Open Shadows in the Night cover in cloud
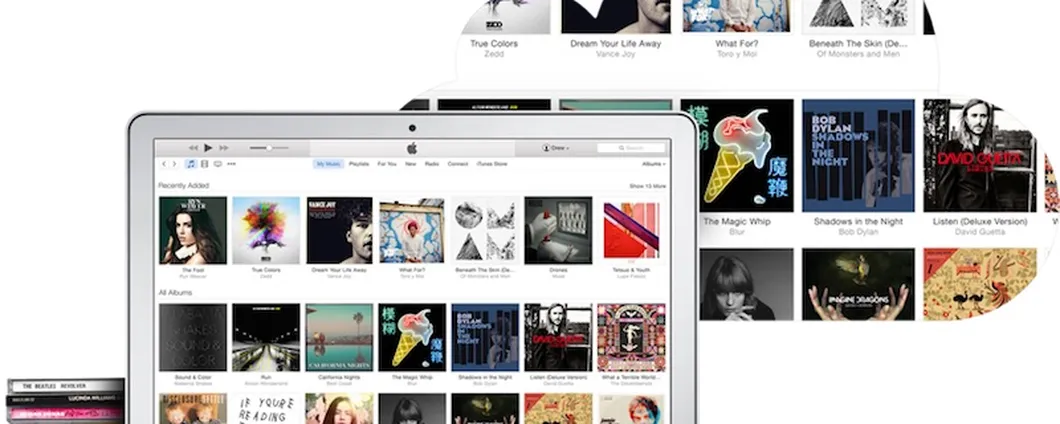This screenshot has width=1060, height=424. coord(859,156)
